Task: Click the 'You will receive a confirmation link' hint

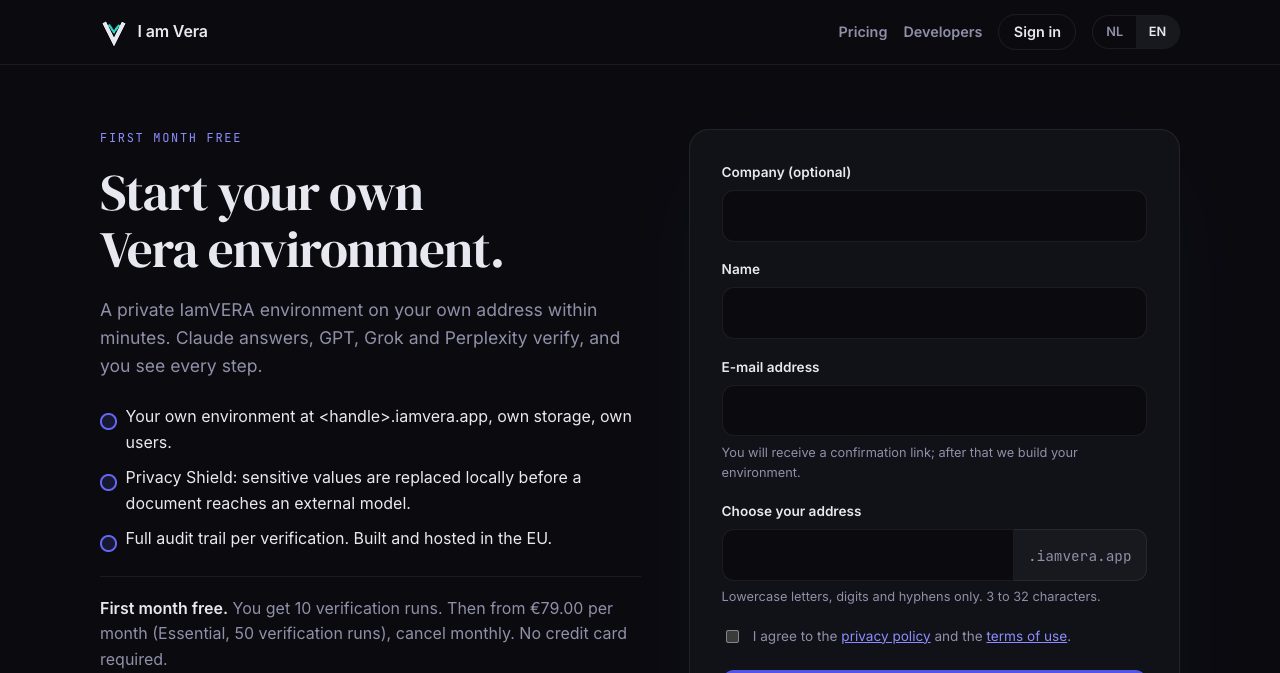Action: point(900,462)
